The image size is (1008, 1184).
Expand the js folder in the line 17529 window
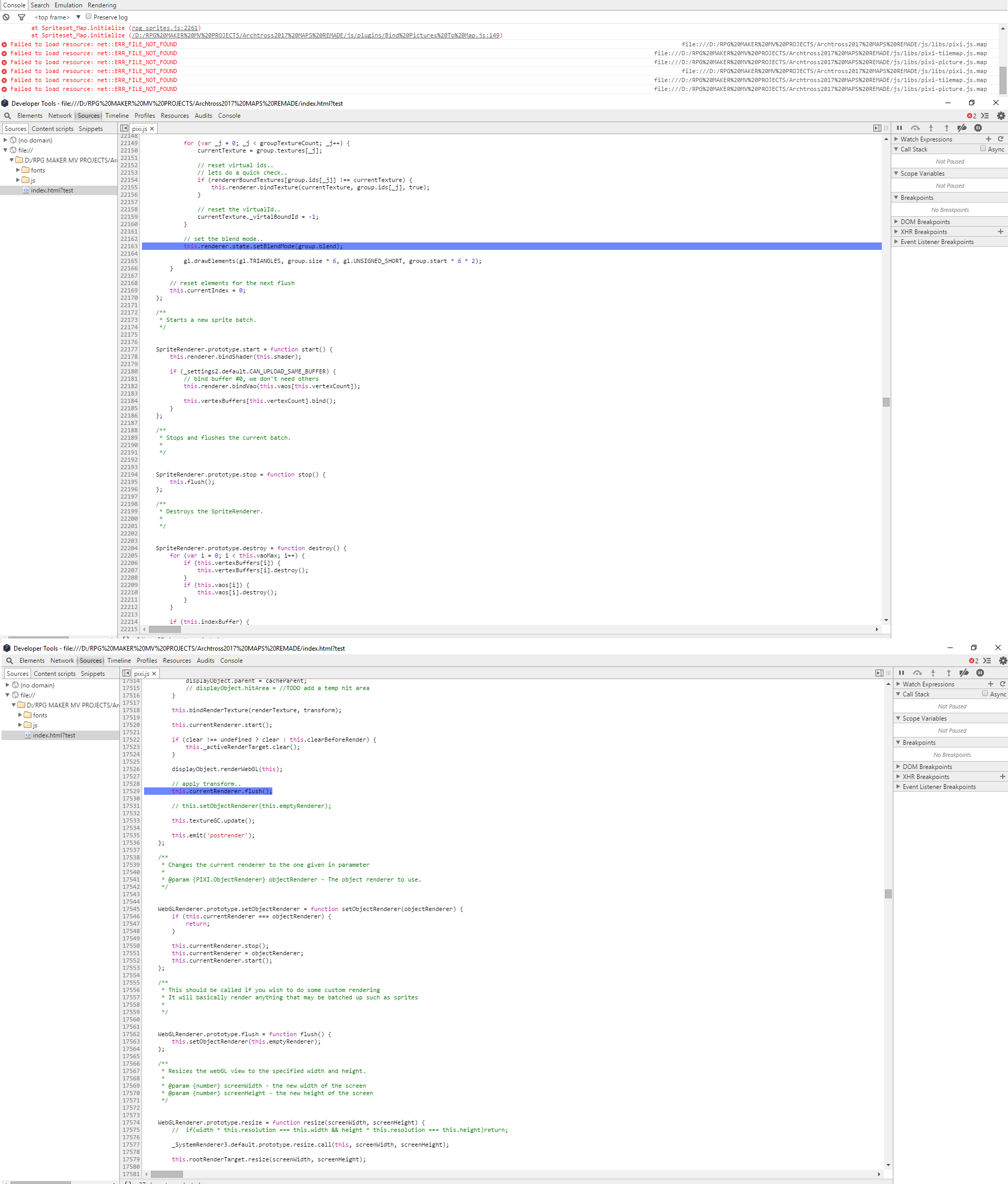pyautogui.click(x=20, y=725)
